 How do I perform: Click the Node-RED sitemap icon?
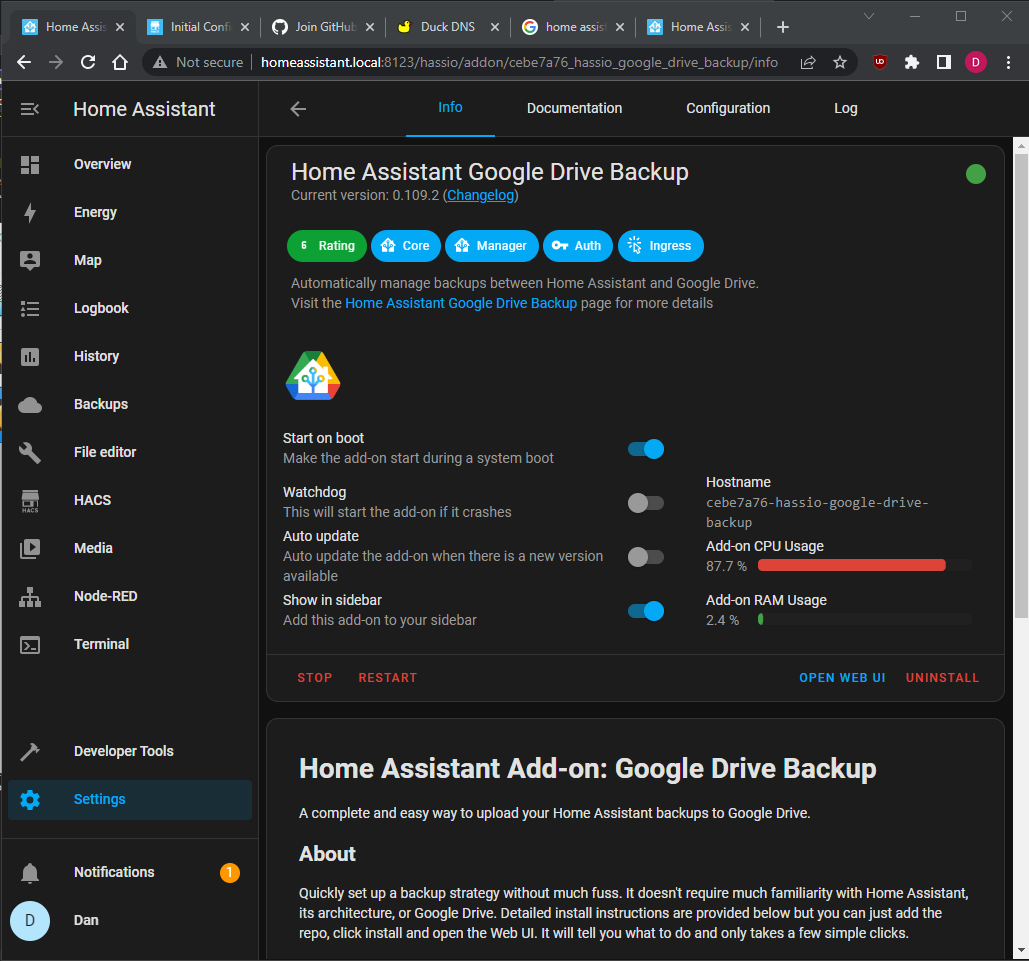pos(30,597)
